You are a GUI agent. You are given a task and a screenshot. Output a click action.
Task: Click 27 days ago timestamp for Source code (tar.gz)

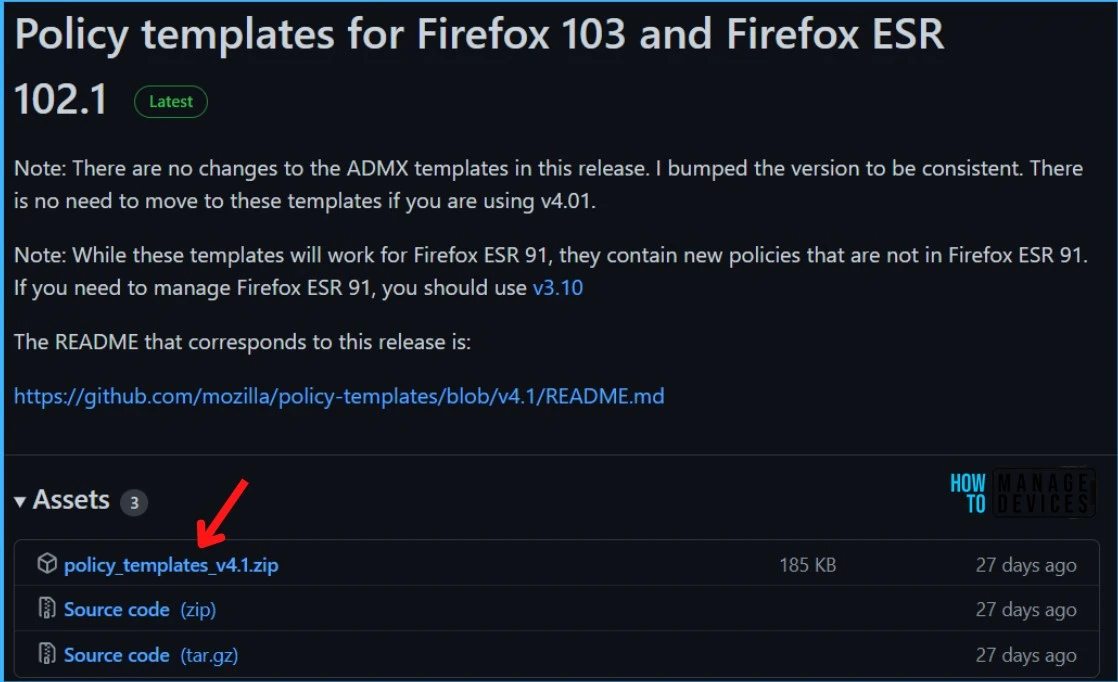[x=1026, y=655]
